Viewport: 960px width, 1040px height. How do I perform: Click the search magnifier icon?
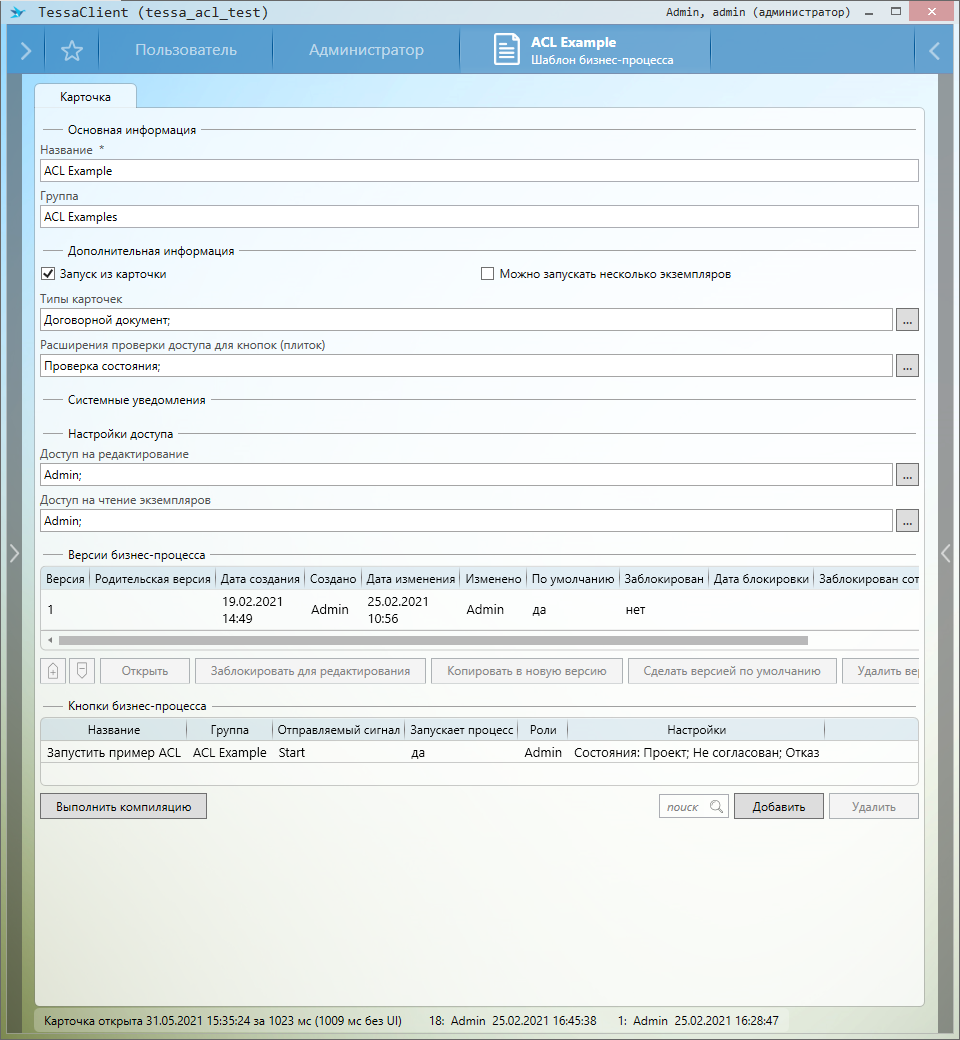(716, 806)
